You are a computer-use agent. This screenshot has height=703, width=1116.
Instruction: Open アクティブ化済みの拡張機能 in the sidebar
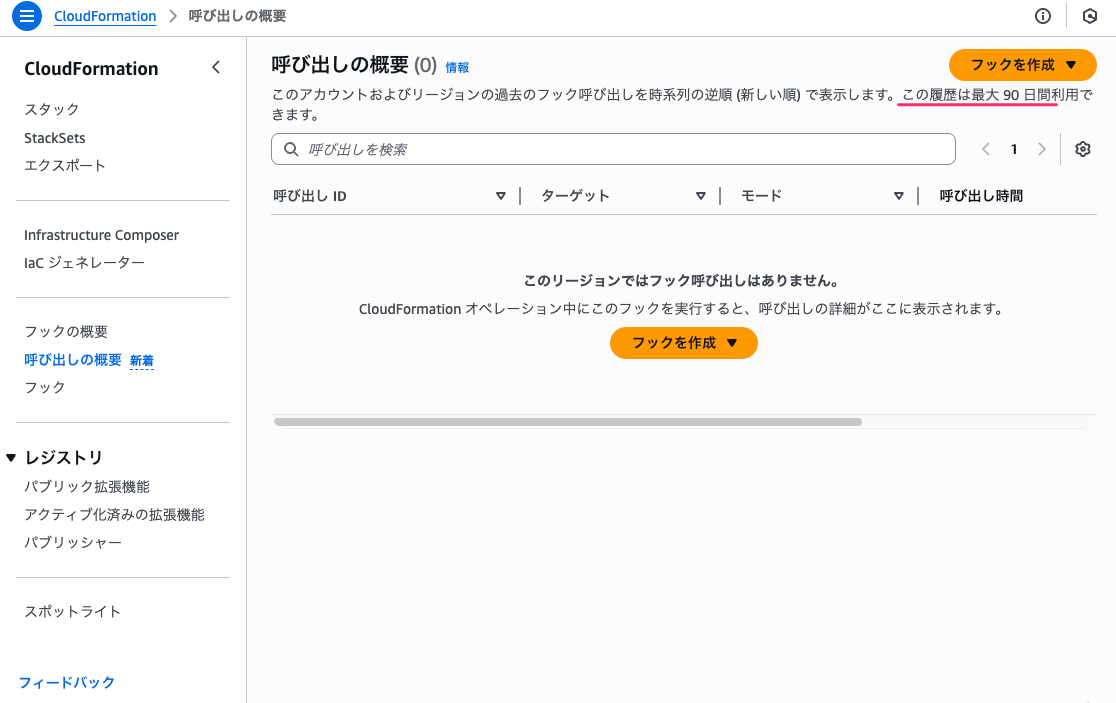coord(115,514)
